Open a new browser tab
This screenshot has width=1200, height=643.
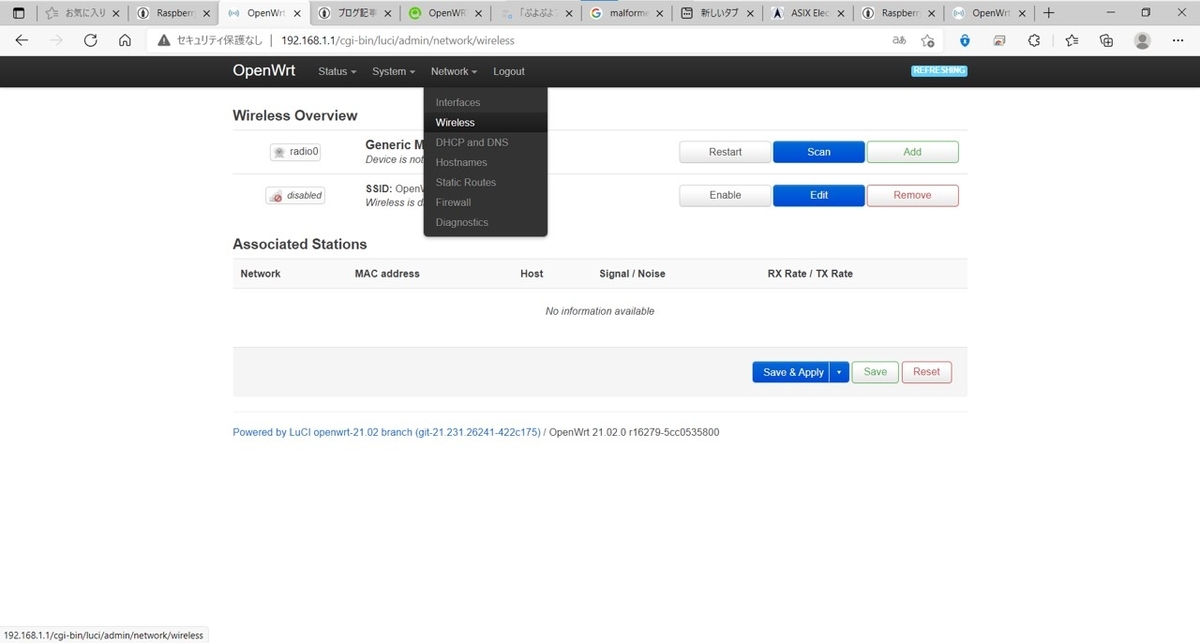1048,13
